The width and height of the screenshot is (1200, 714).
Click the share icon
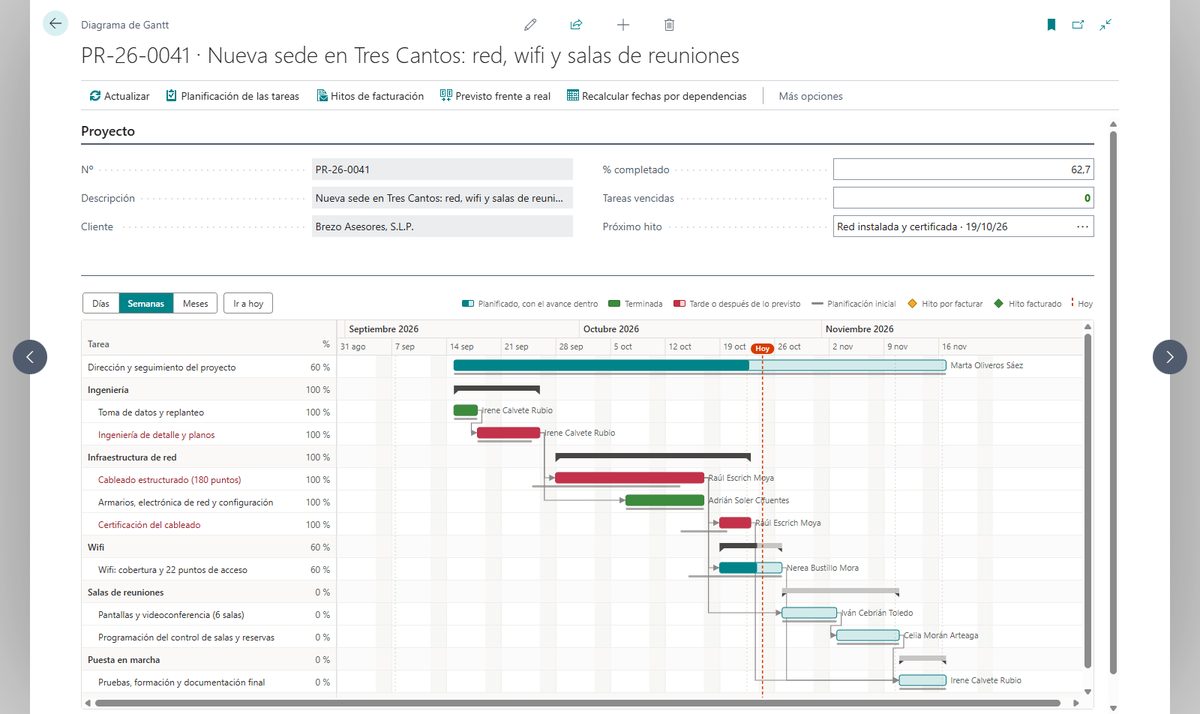[576, 25]
